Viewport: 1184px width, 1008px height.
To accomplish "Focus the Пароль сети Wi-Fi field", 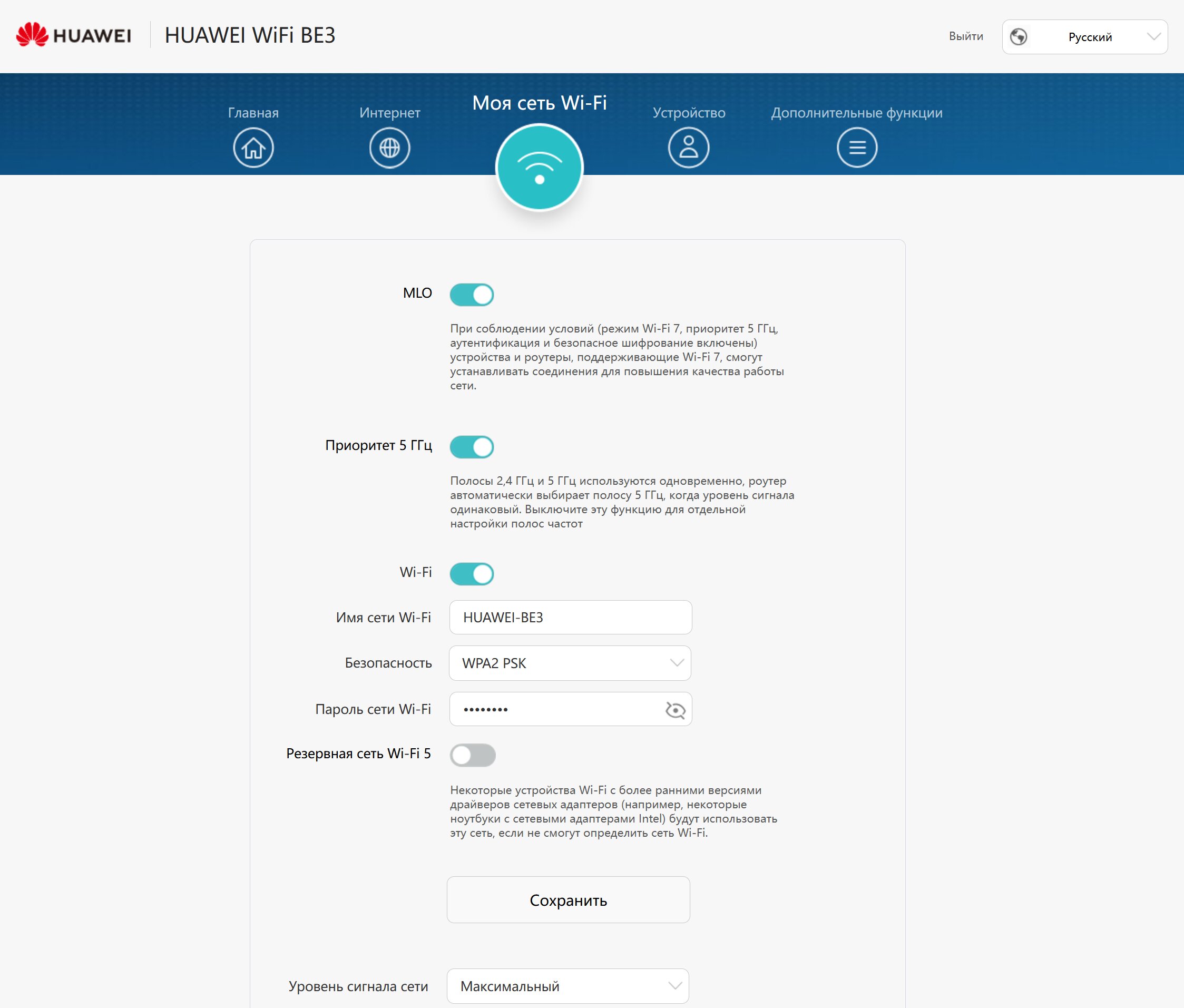I will pos(571,709).
